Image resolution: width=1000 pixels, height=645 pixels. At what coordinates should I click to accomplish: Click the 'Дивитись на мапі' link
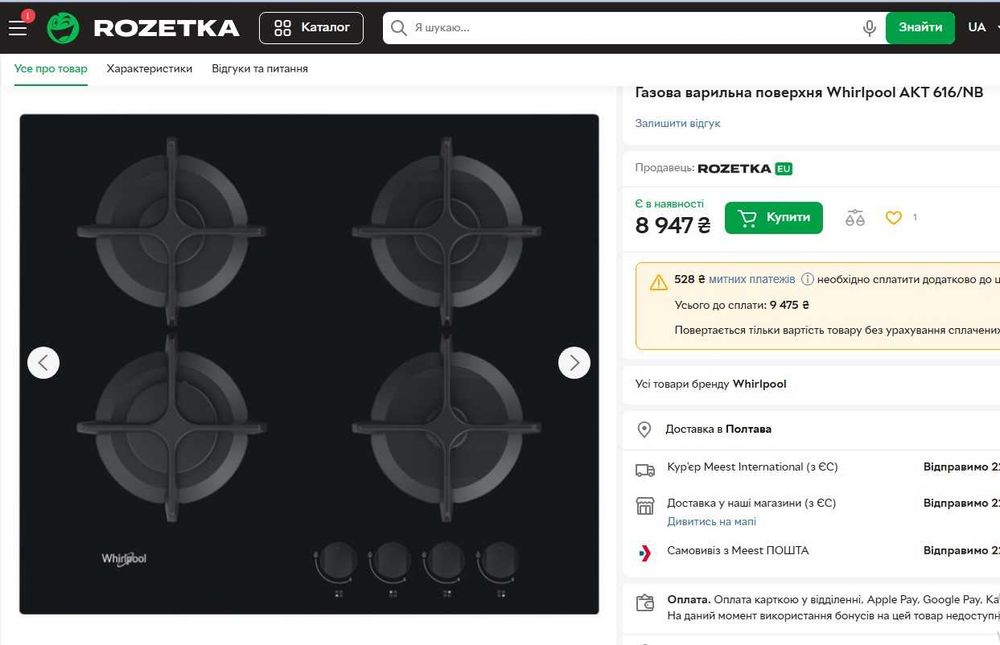pos(711,521)
